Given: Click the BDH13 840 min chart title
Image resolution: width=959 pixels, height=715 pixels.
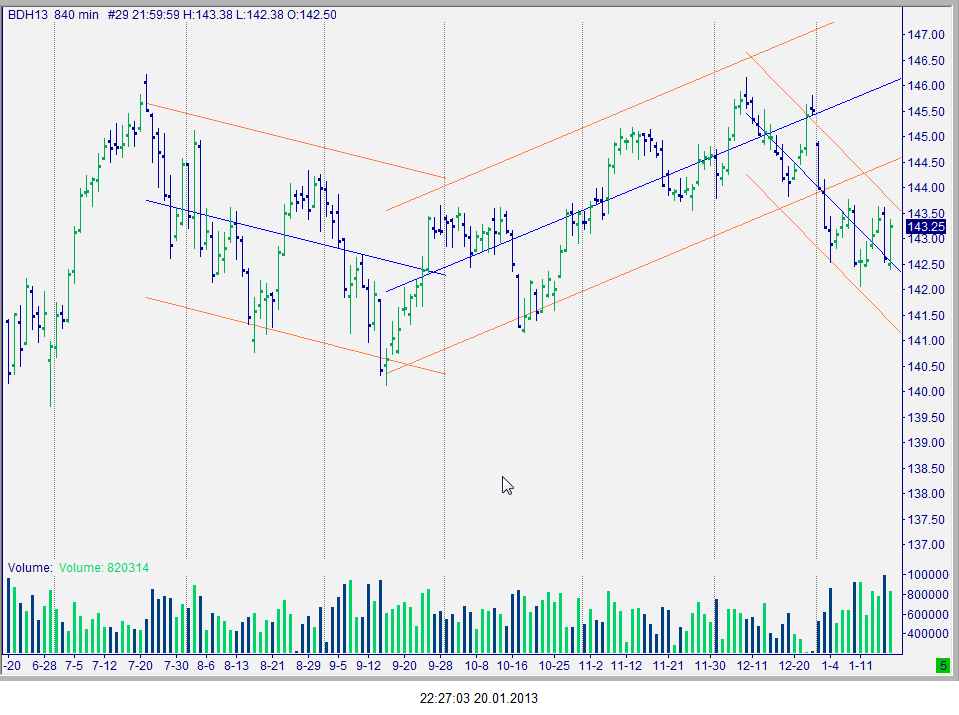Looking at the screenshot, I should click(x=53, y=15).
